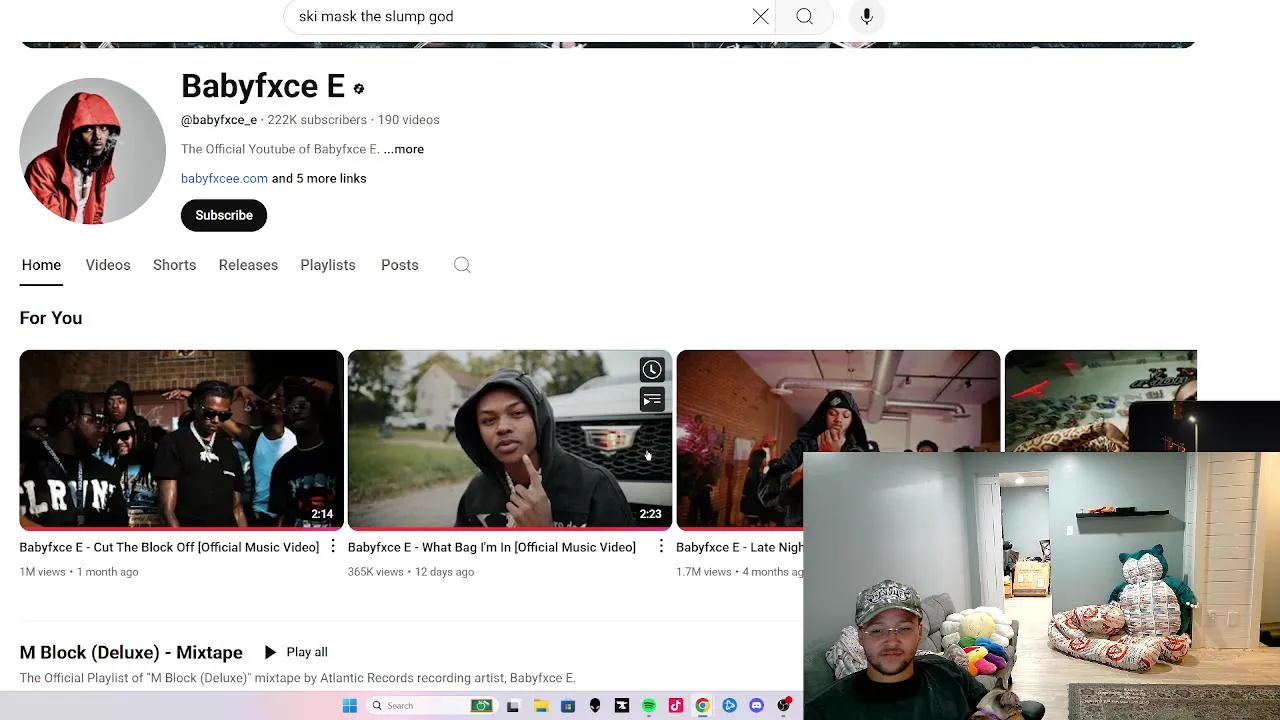Open File Explorer from the taskbar
The height and width of the screenshot is (720, 1280).
point(541,706)
